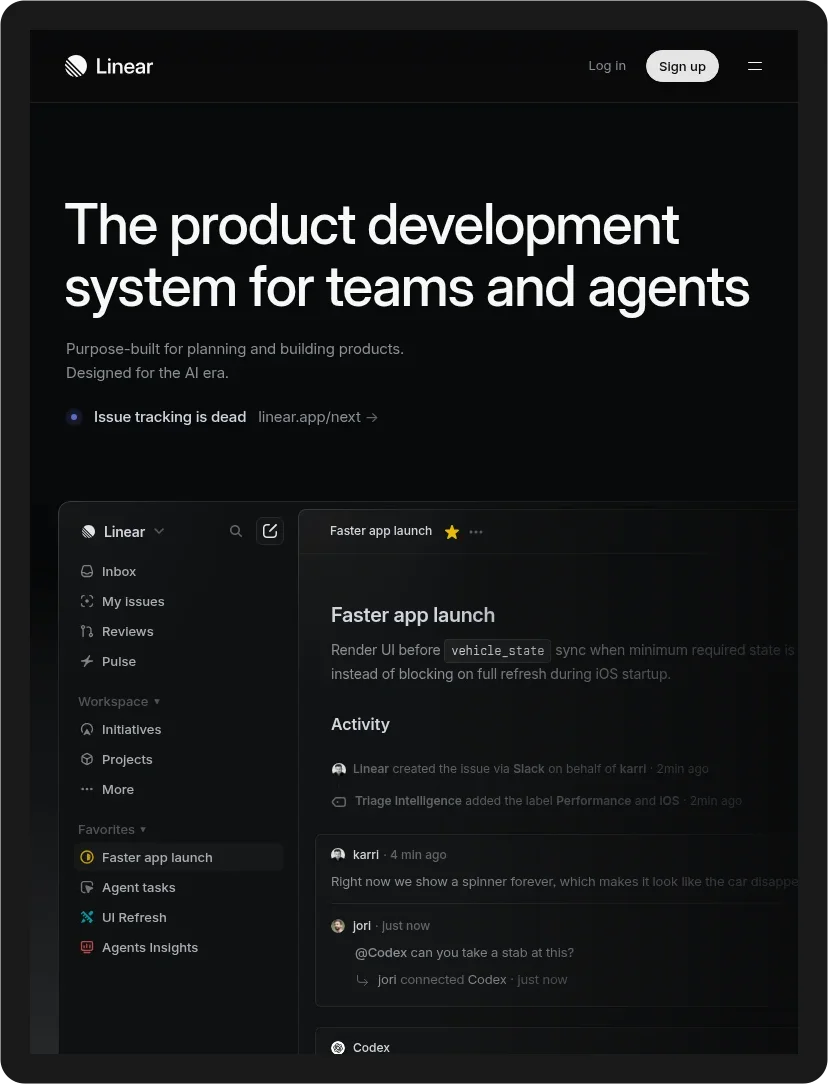The height and width of the screenshot is (1084, 828).
Task: Click the Activity heading
Action: (360, 725)
